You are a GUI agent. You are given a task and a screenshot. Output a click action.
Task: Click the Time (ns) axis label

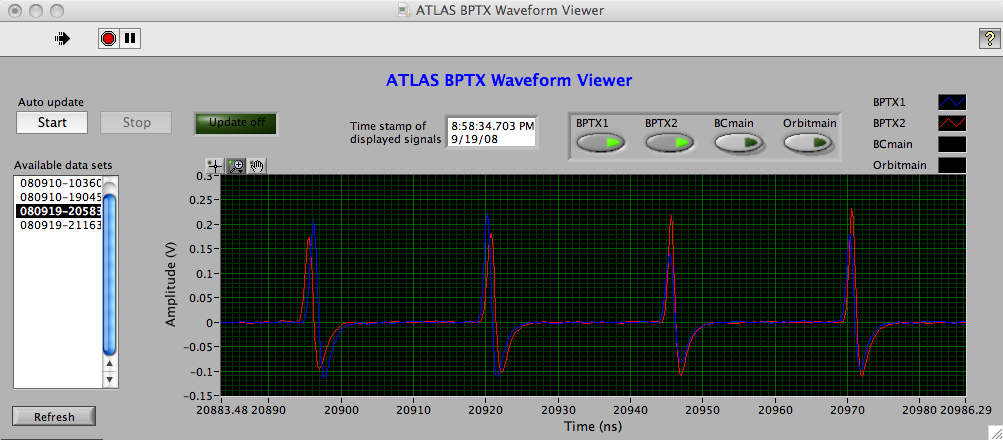pyautogui.click(x=592, y=425)
